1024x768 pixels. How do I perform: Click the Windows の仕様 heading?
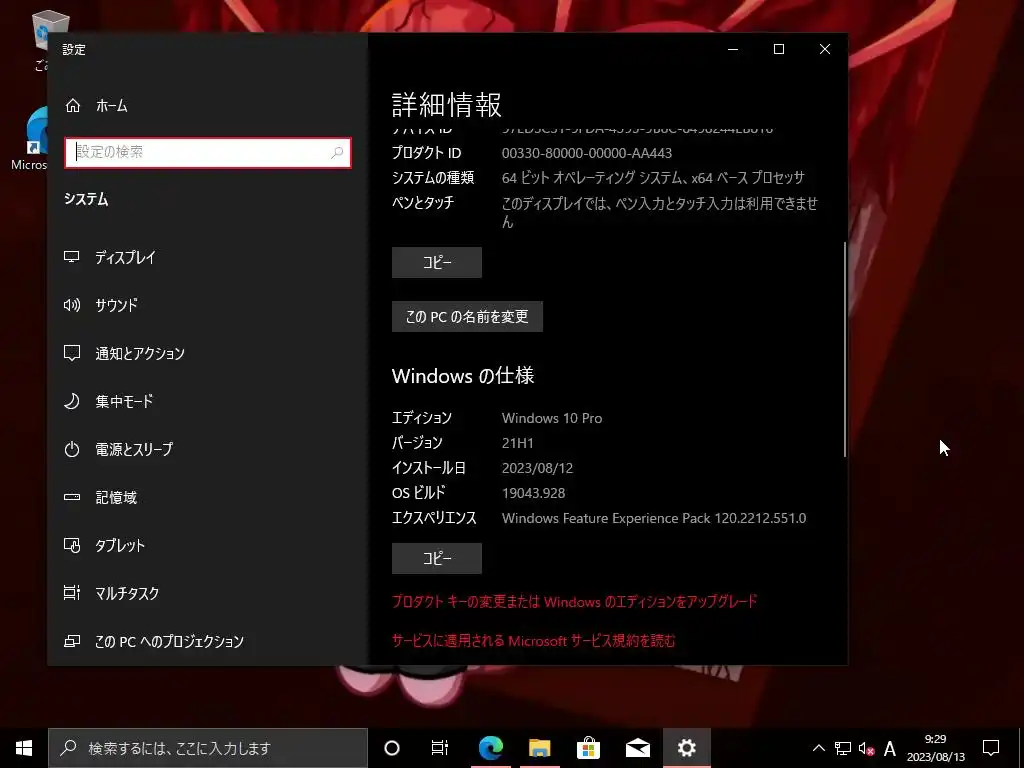coord(463,376)
